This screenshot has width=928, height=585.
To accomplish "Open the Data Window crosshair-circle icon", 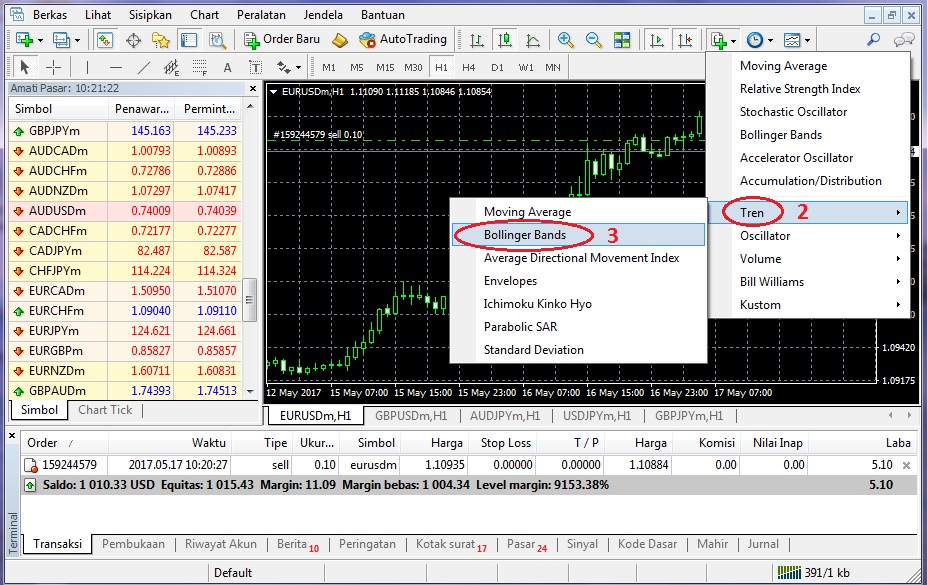I will [134, 40].
